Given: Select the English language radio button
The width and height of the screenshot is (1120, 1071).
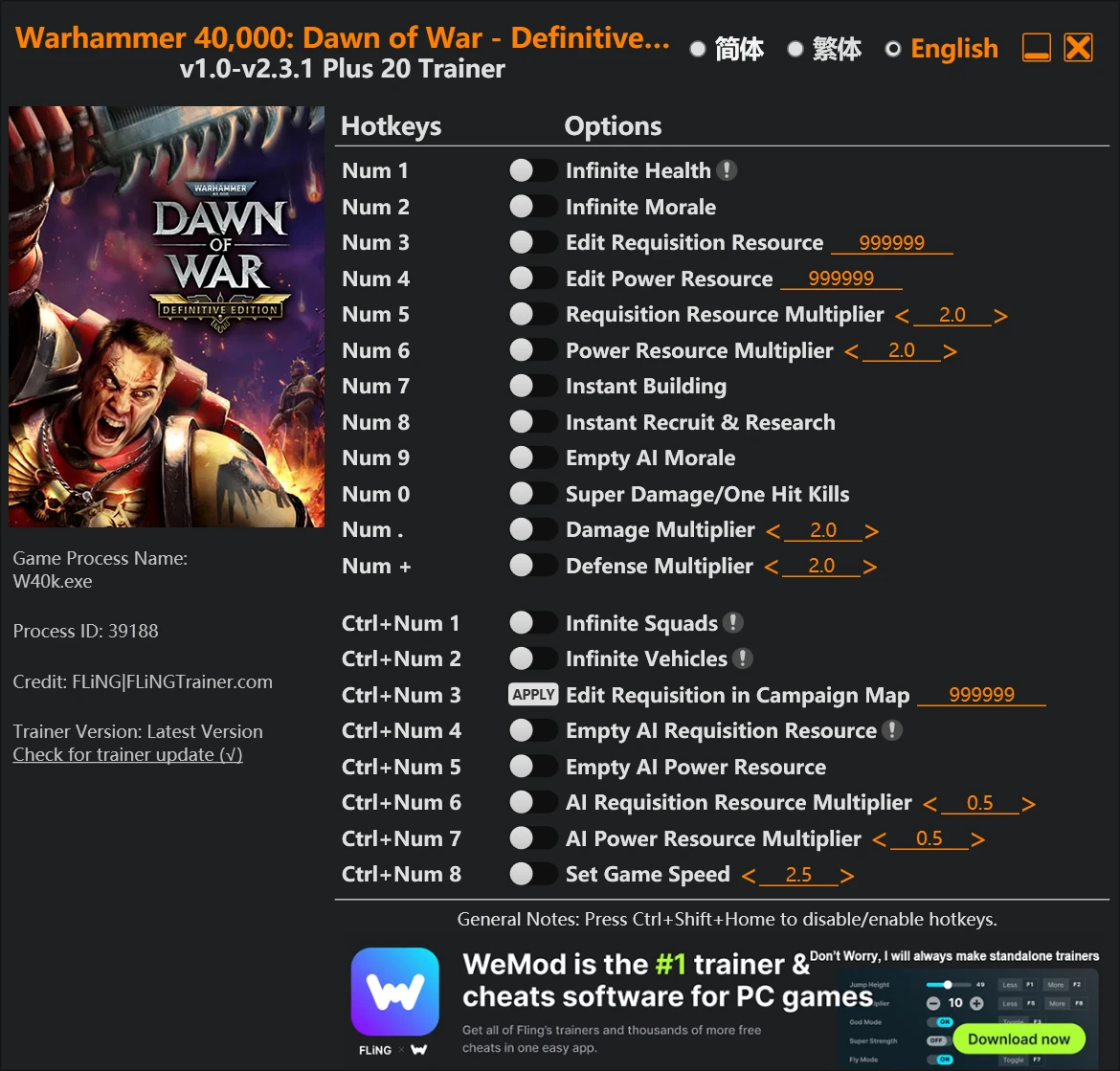Looking at the screenshot, I should point(892,49).
